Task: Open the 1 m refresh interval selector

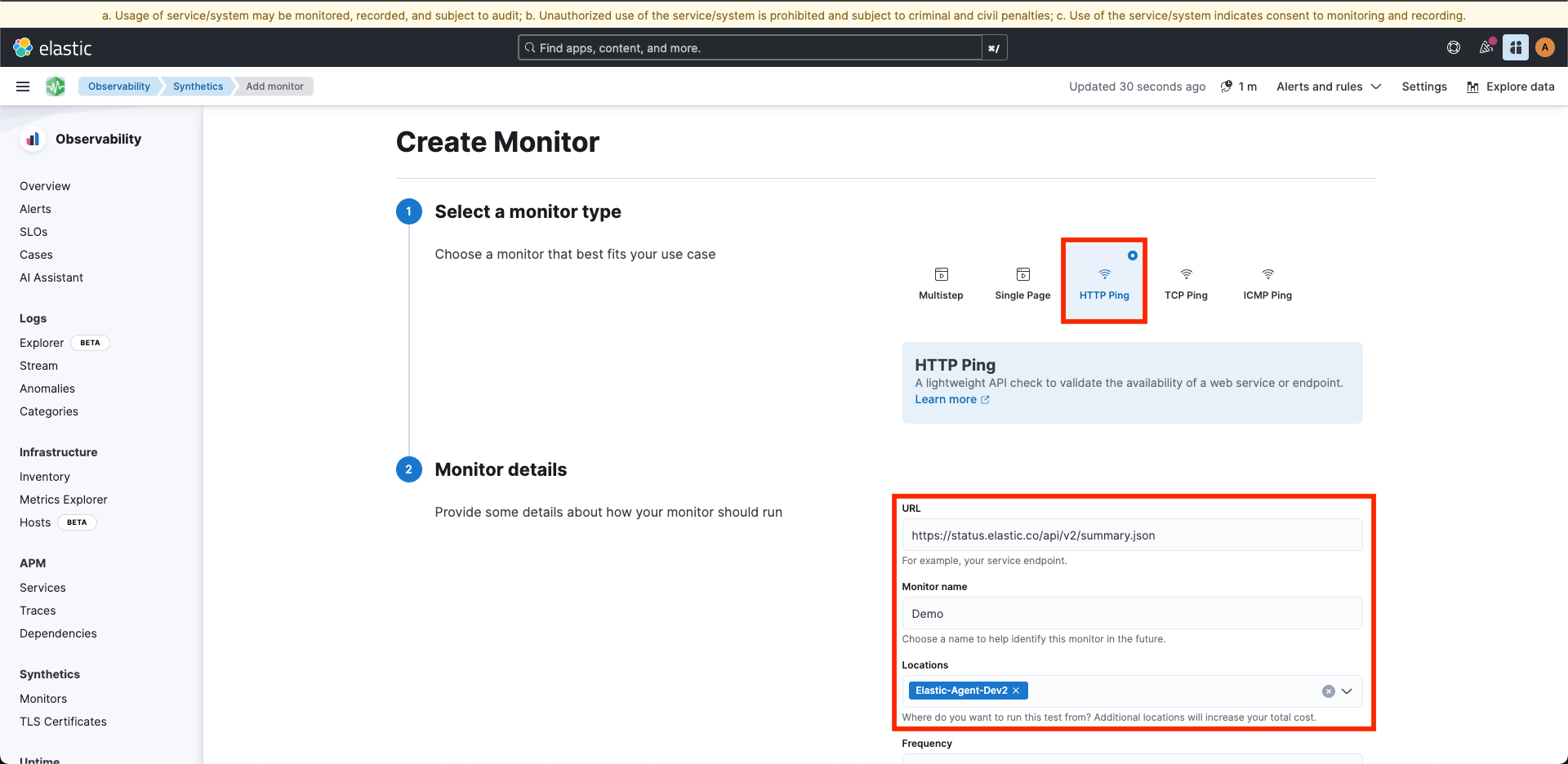Action: 1239,87
